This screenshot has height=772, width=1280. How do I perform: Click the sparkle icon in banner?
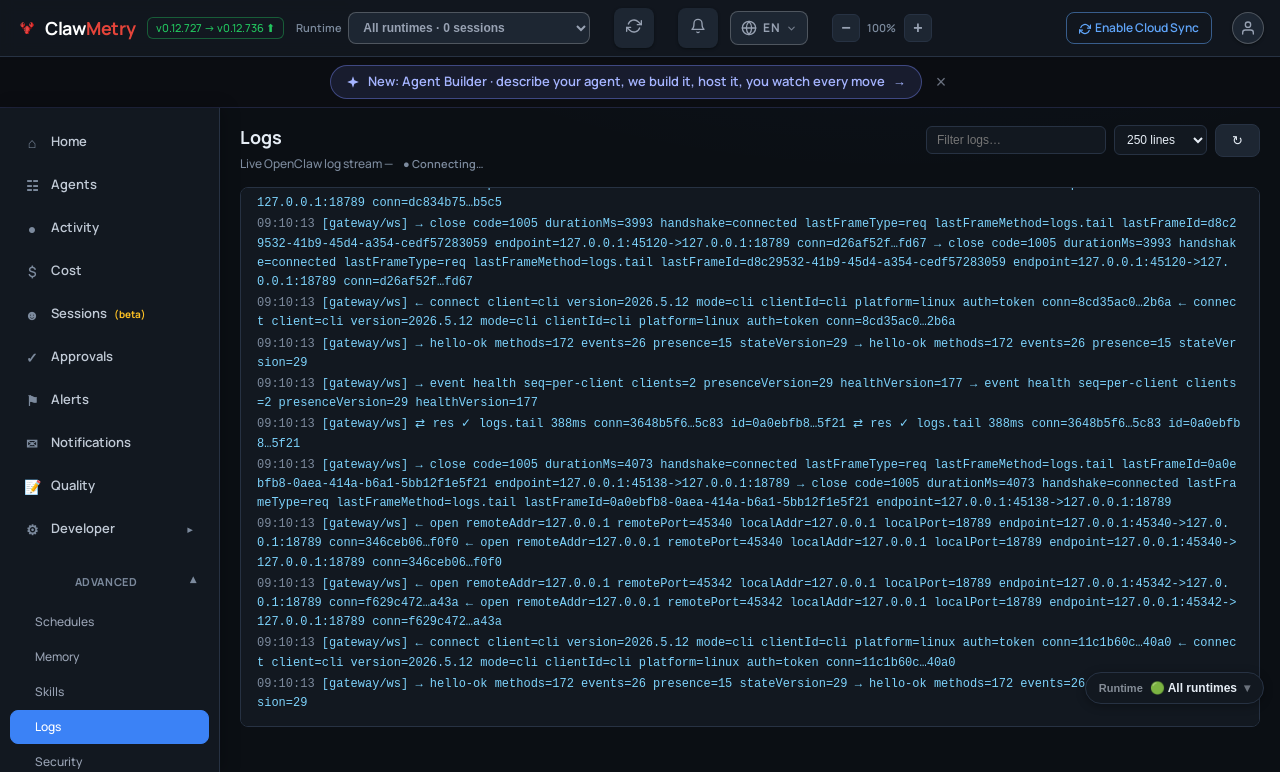[x=353, y=82]
